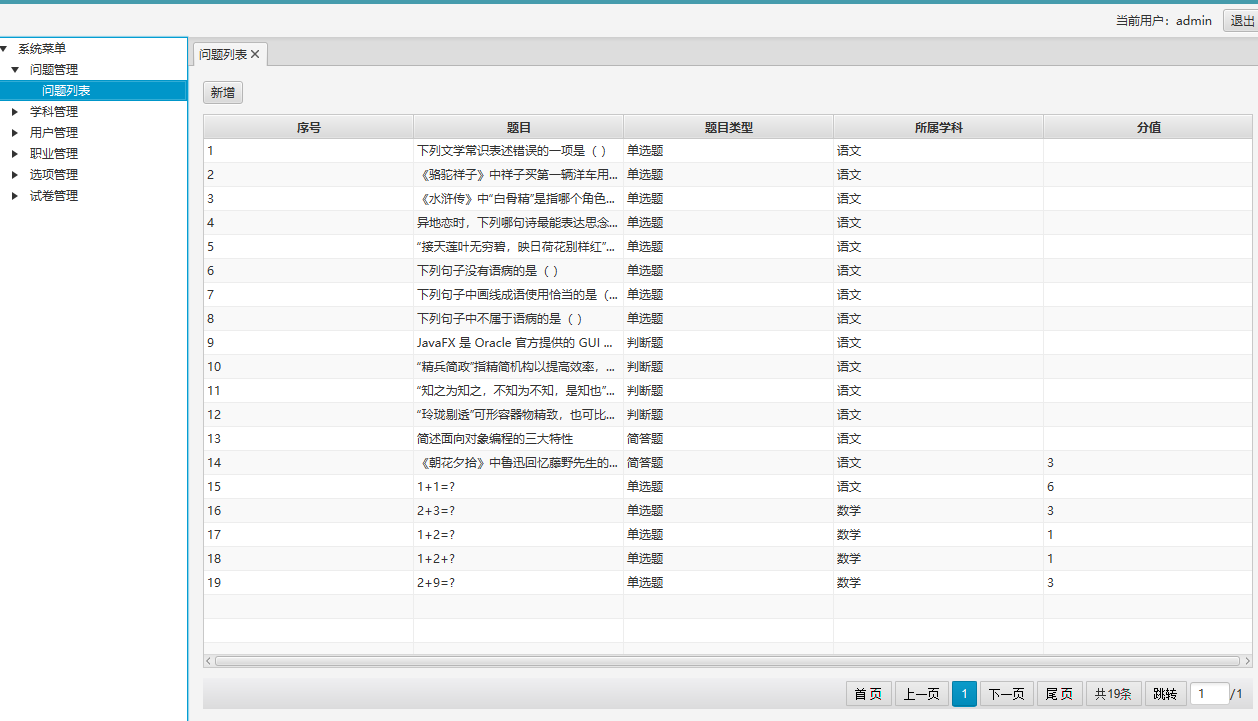Screen dimensions: 1258x721
Task: Go to previous page with 上一页
Action: coord(922,694)
